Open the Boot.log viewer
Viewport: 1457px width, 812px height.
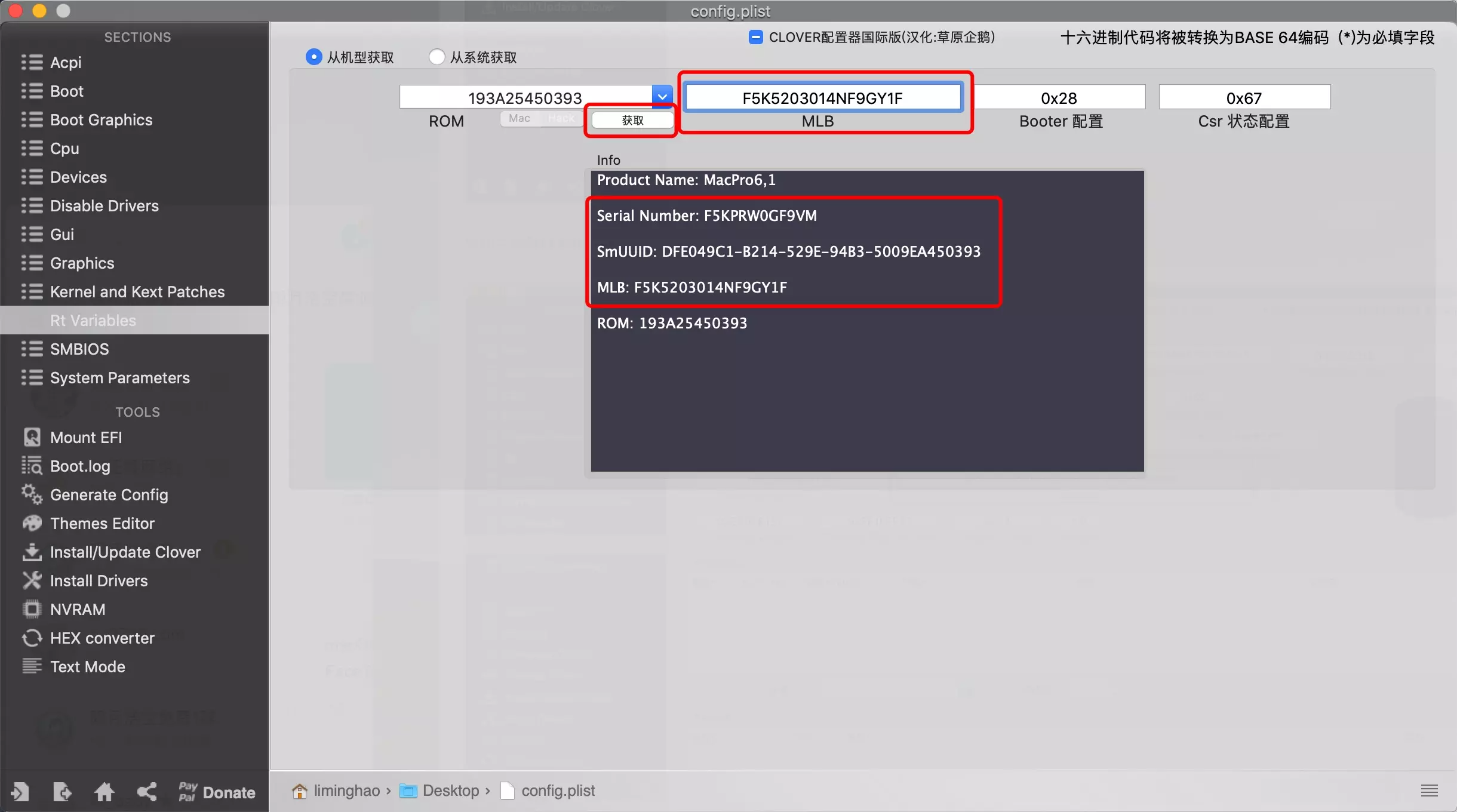point(80,466)
